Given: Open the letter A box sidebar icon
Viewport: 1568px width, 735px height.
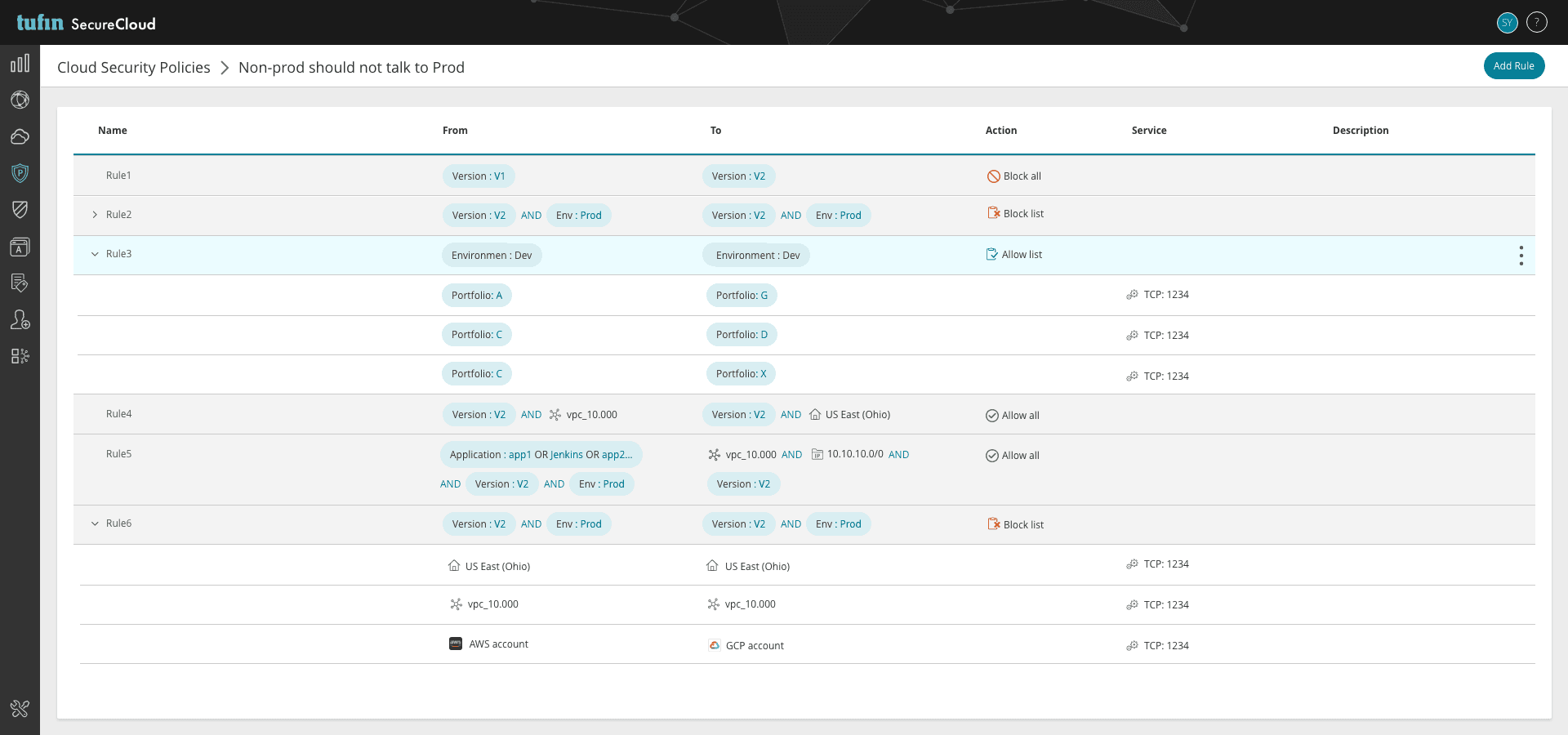Looking at the screenshot, I should coord(20,247).
